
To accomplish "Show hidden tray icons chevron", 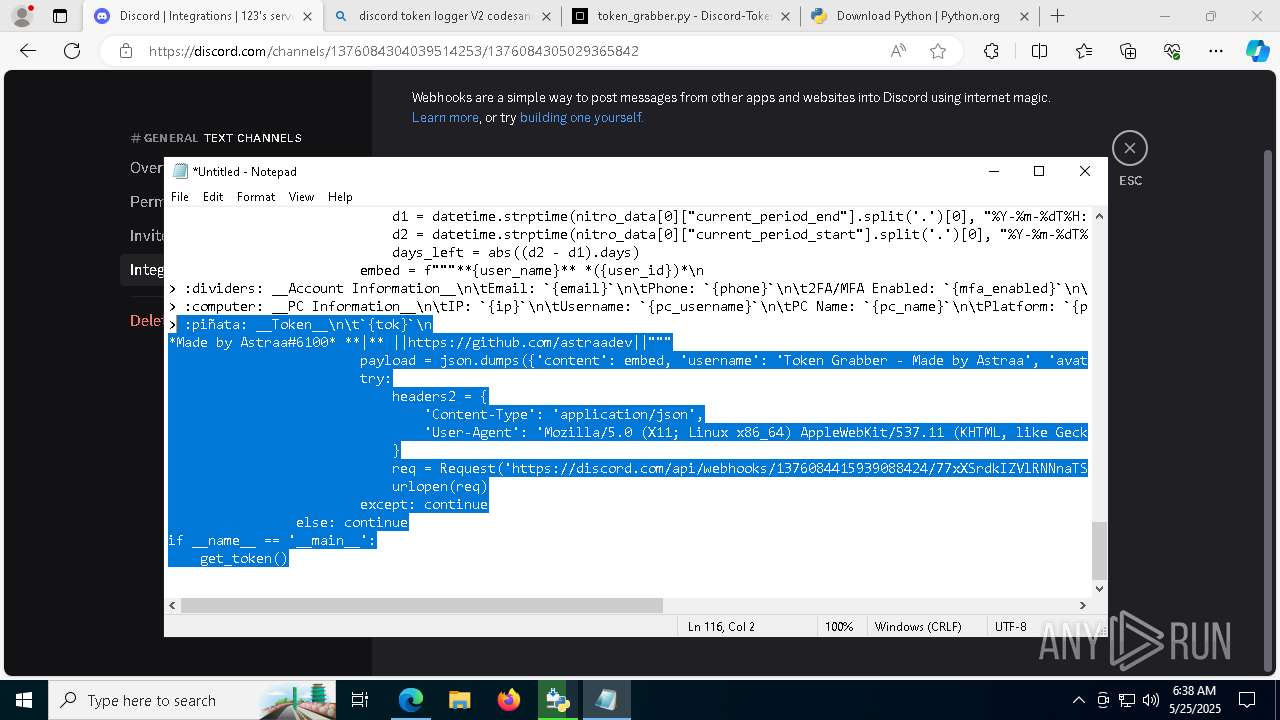I will (x=1078, y=700).
